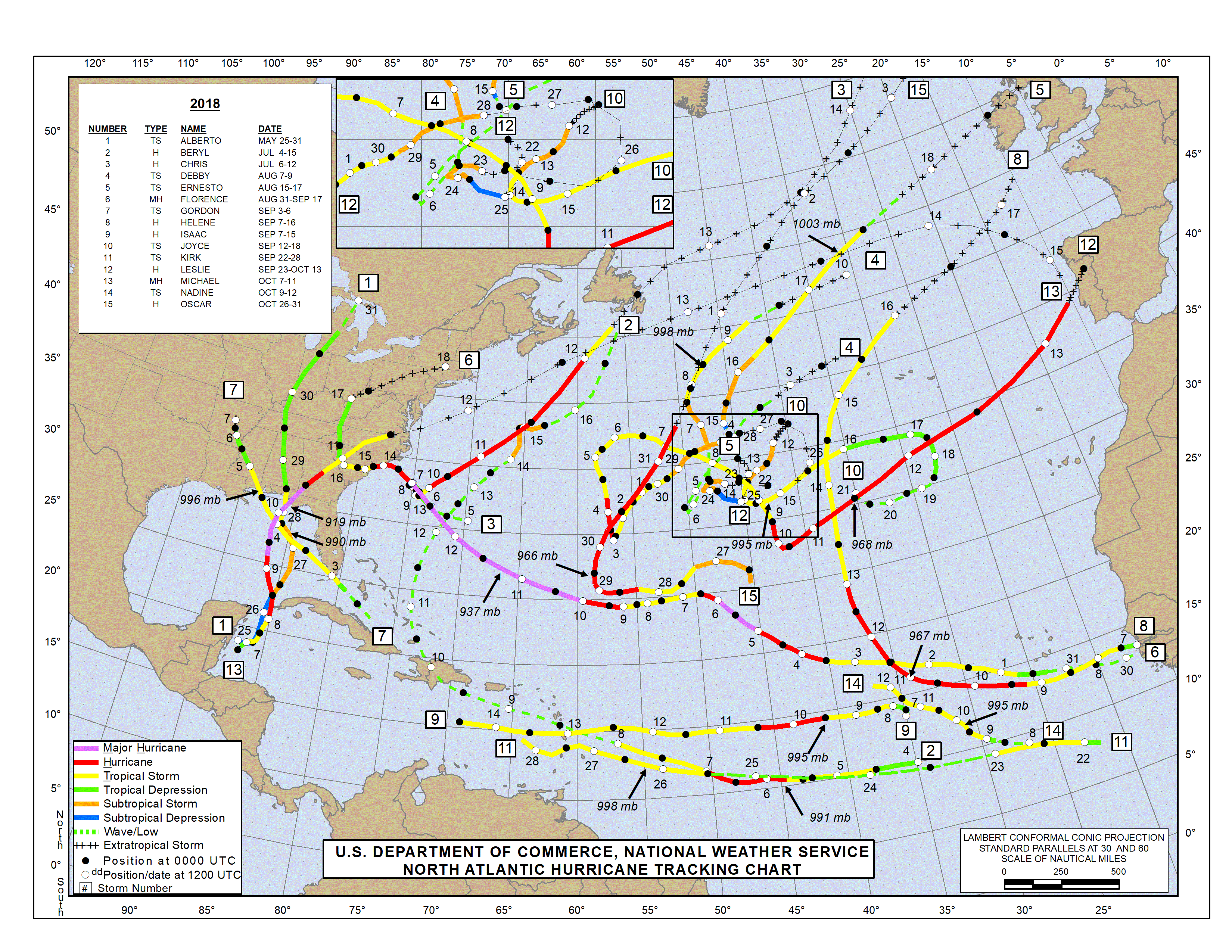Click the black dot 'Position at 0000 UTC' symbol
Image resolution: width=1232 pixels, height=952 pixels.
click(86, 861)
